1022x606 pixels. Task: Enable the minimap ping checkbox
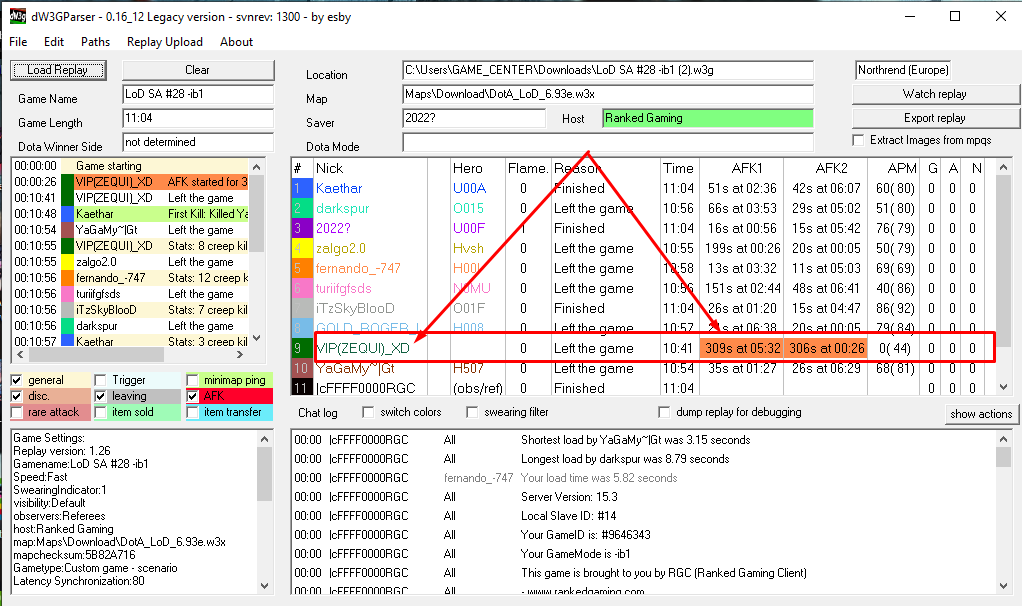pyautogui.click(x=192, y=380)
